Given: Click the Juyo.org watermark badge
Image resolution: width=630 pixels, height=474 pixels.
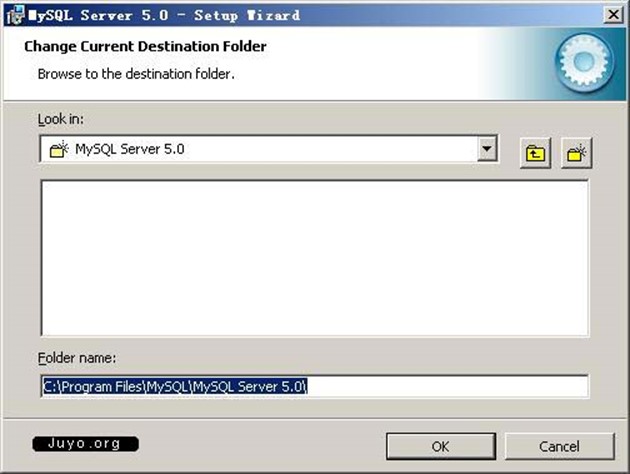Looking at the screenshot, I should tap(85, 443).
